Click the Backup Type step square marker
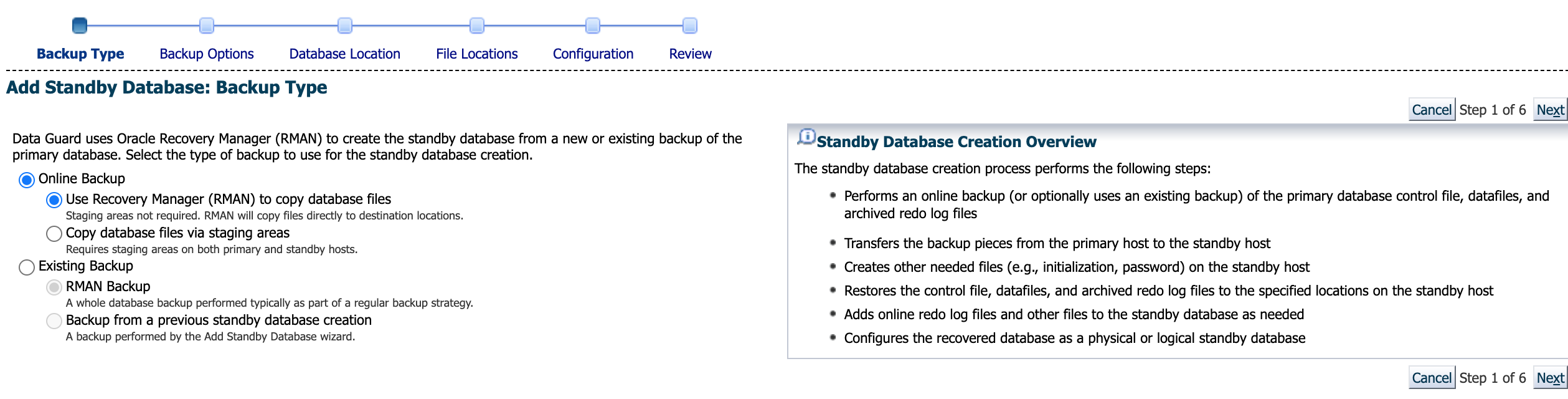Viewport: 1568px width, 399px height. tap(80, 26)
